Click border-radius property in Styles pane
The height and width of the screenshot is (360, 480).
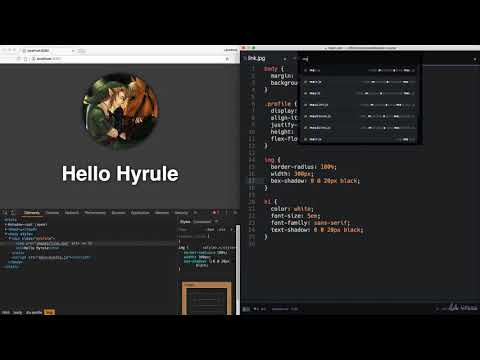[200, 253]
